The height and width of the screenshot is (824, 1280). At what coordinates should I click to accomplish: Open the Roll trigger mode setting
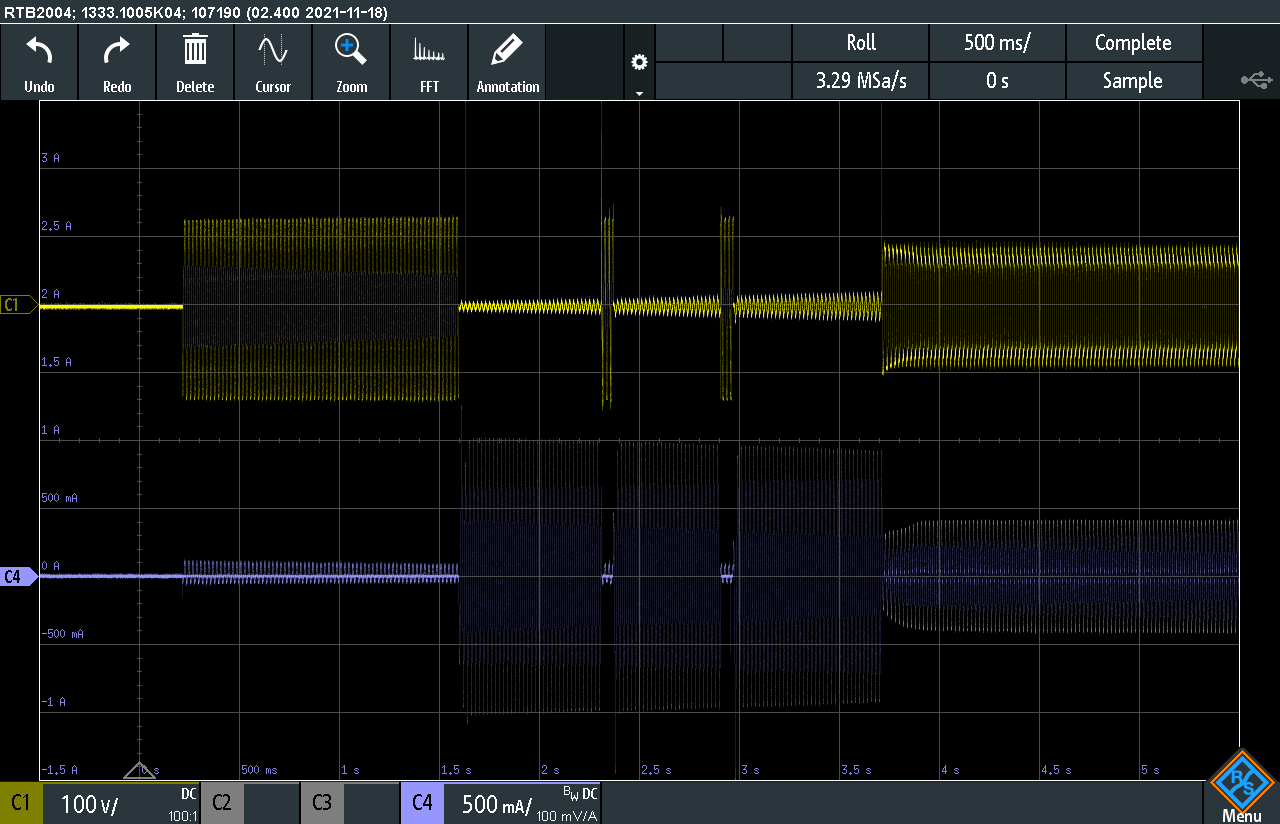coord(860,43)
